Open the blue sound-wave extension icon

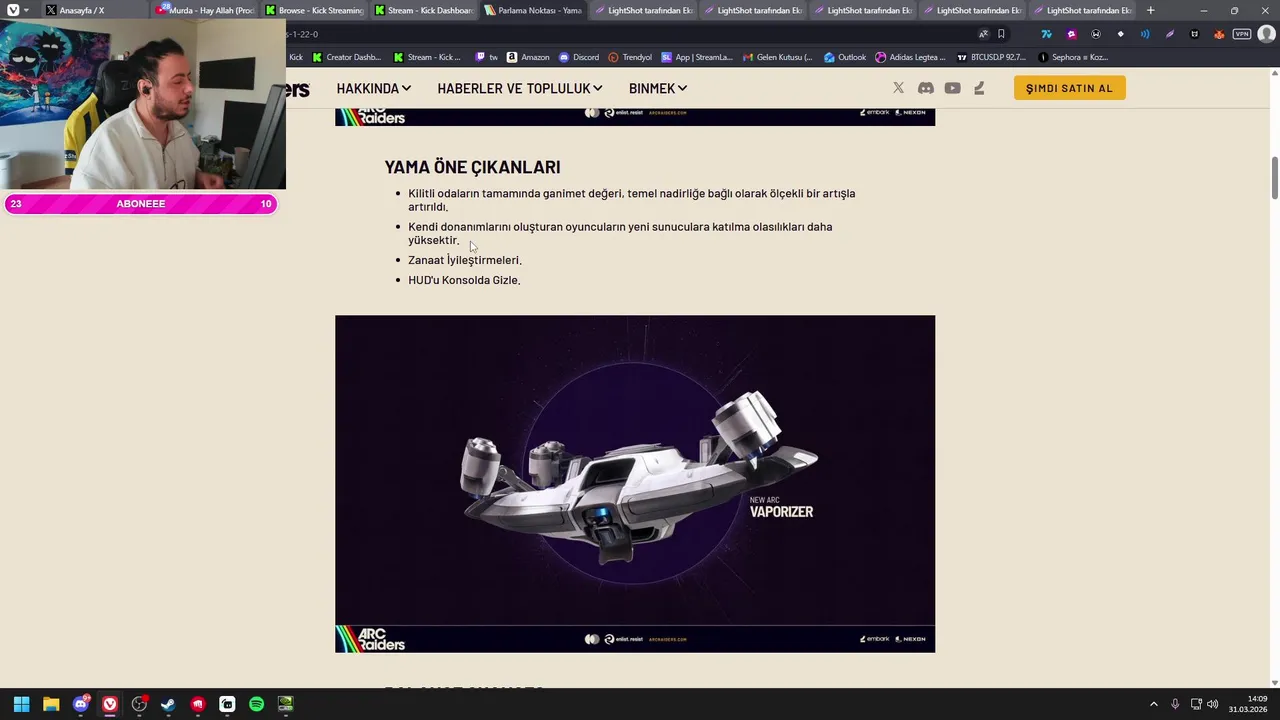click(x=1145, y=34)
